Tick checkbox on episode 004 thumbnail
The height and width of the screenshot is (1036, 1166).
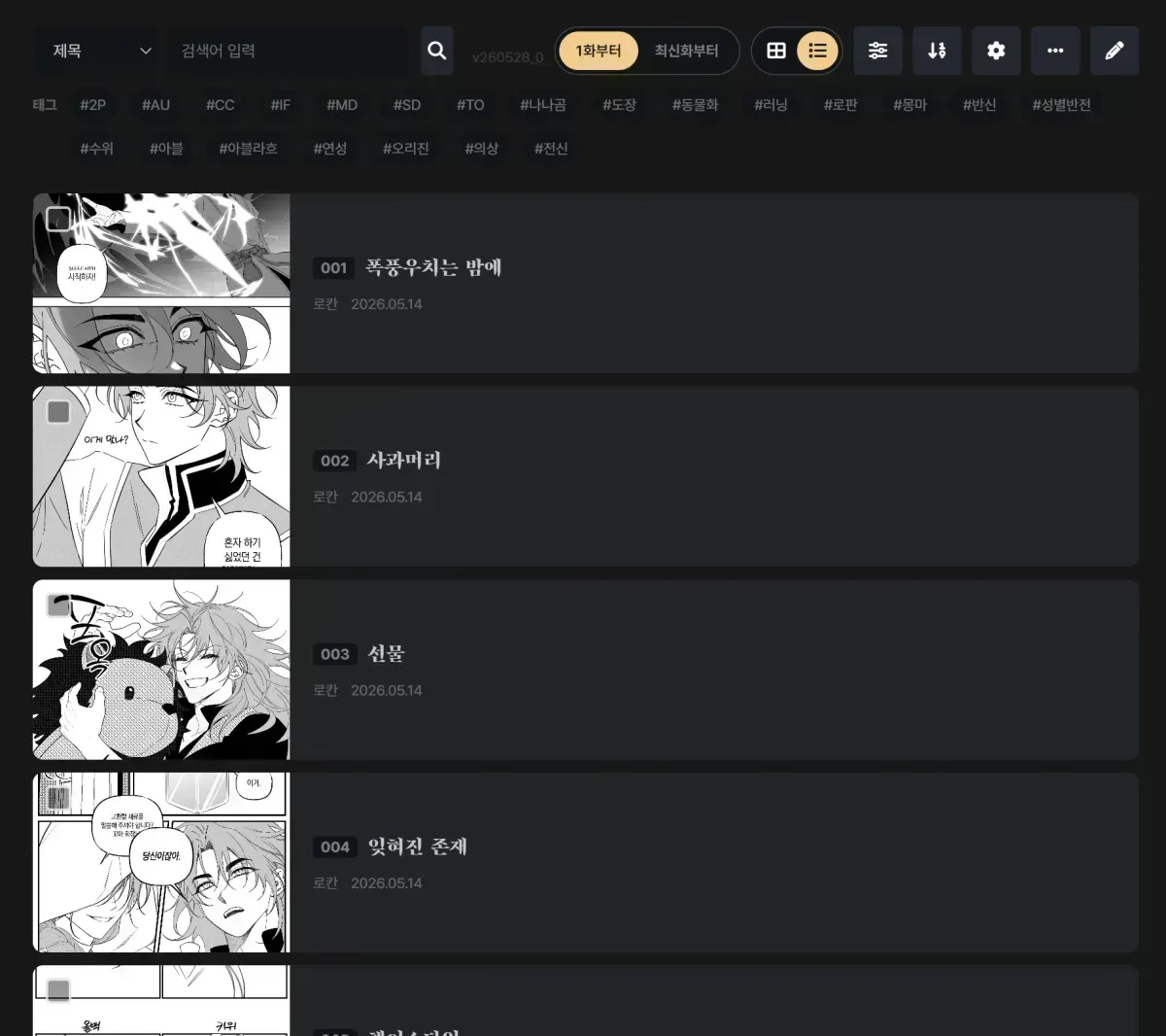pos(58,798)
